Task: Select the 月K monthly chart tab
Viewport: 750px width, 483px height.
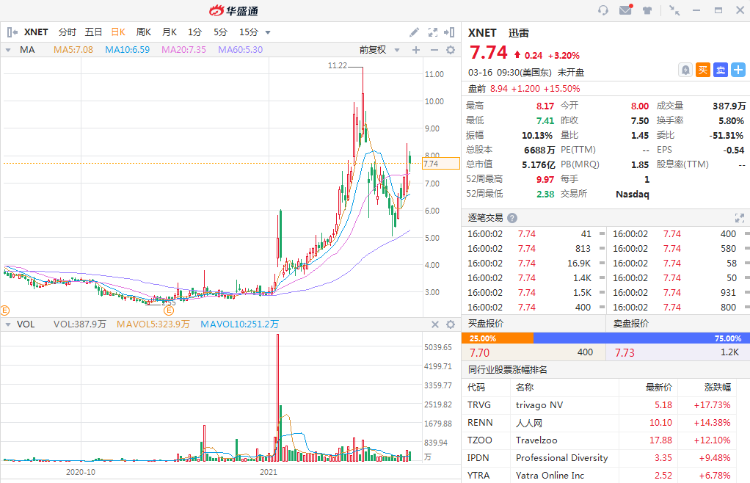Action: tap(169, 32)
